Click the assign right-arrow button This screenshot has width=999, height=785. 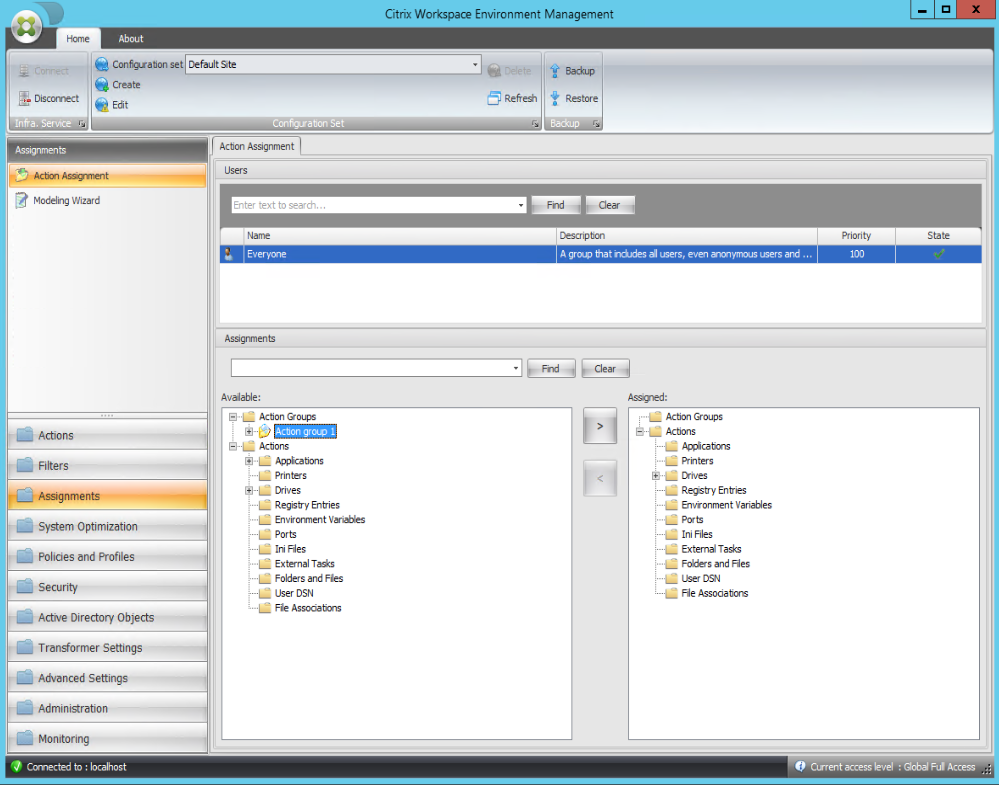[x=600, y=426]
